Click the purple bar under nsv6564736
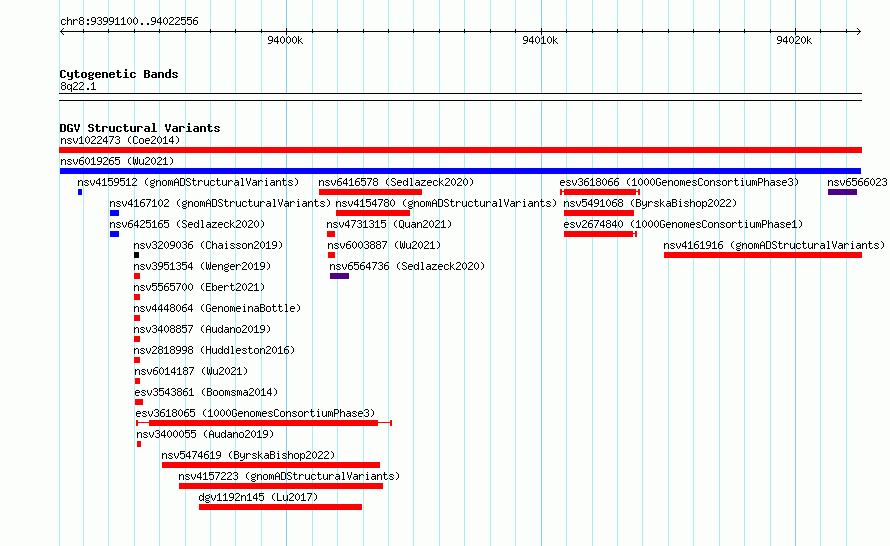The height and width of the screenshot is (546, 890). click(339, 276)
